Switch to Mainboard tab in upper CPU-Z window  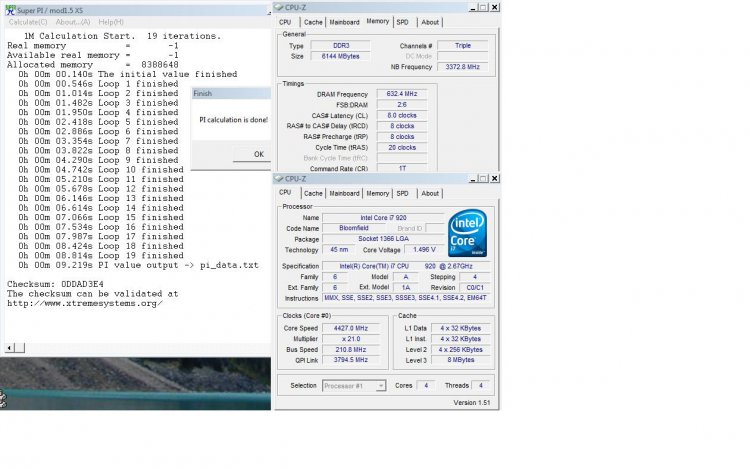click(x=344, y=22)
